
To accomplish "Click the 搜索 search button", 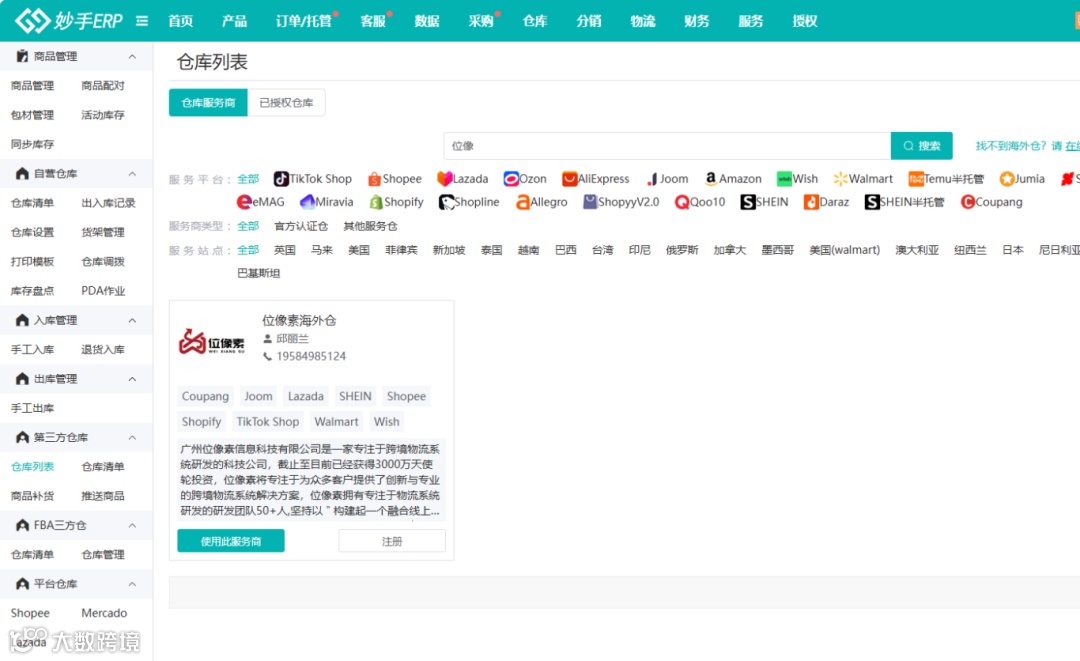I will point(922,146).
